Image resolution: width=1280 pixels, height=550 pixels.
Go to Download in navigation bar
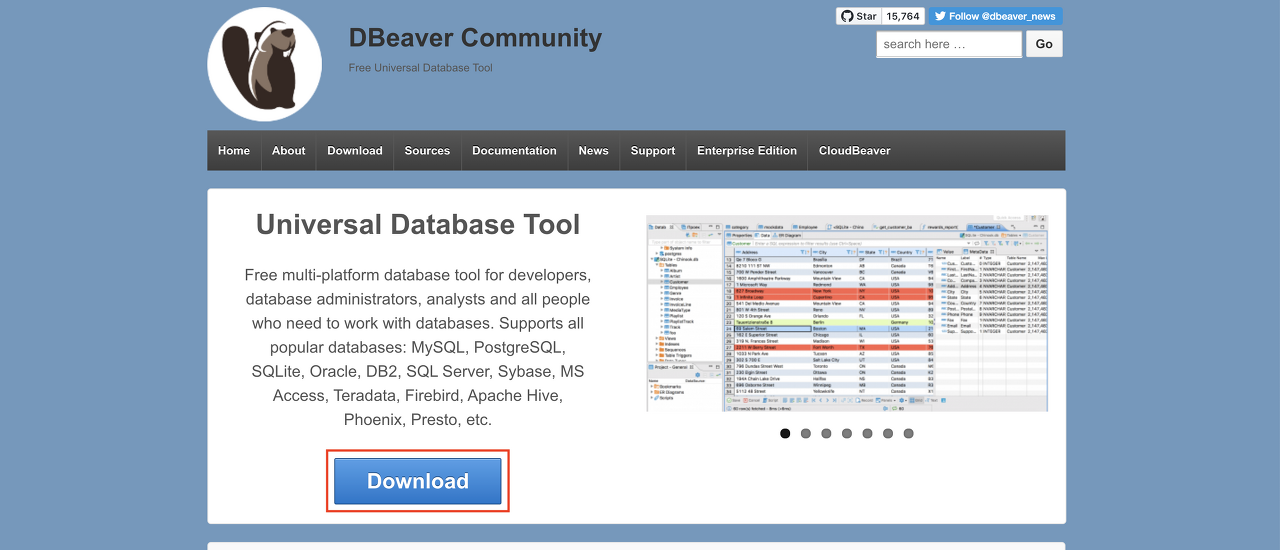355,151
